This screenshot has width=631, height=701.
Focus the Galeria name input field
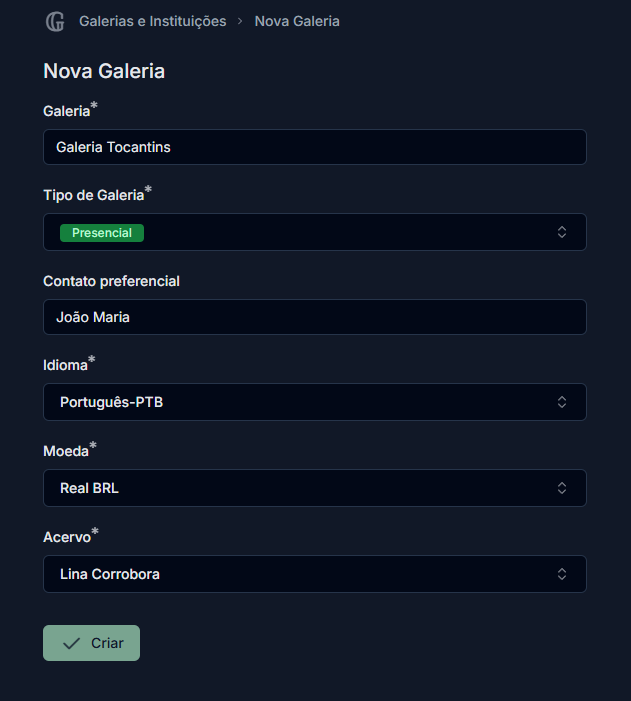315,147
